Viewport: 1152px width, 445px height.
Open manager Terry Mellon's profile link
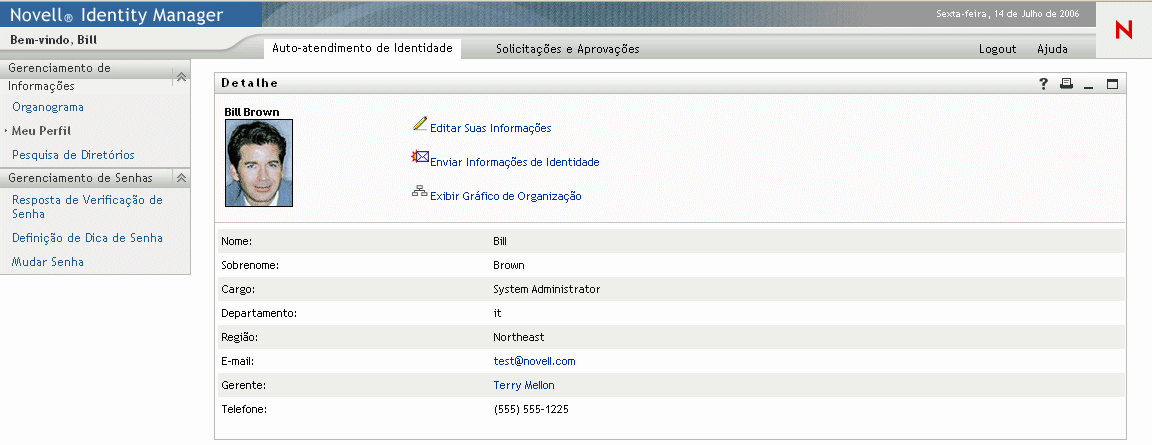click(524, 386)
